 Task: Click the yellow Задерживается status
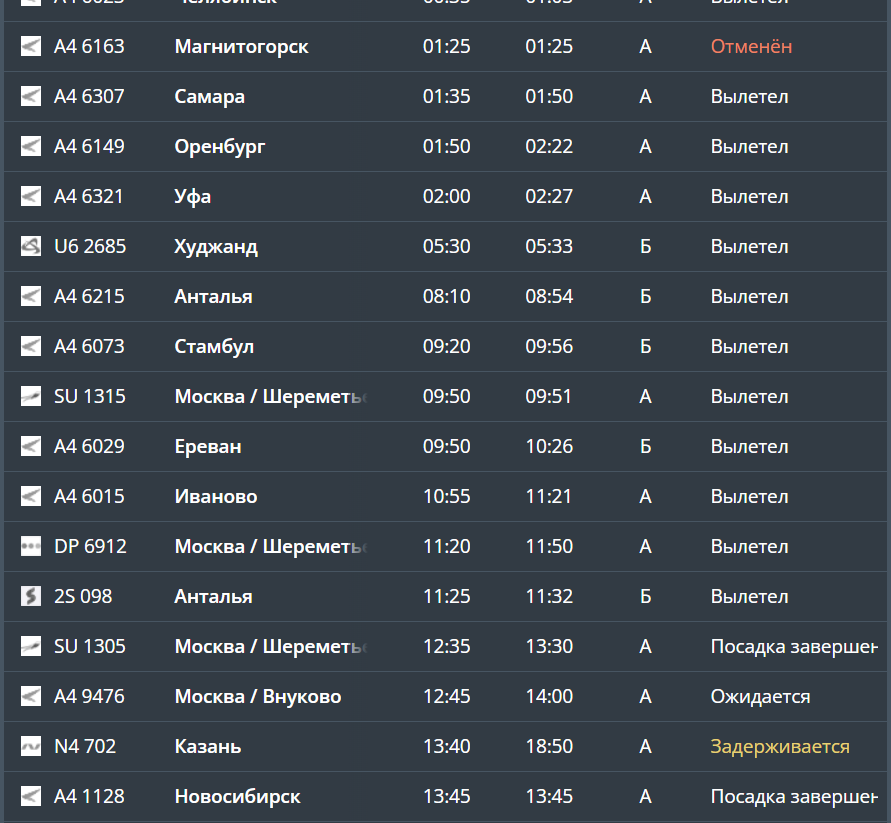click(780, 746)
